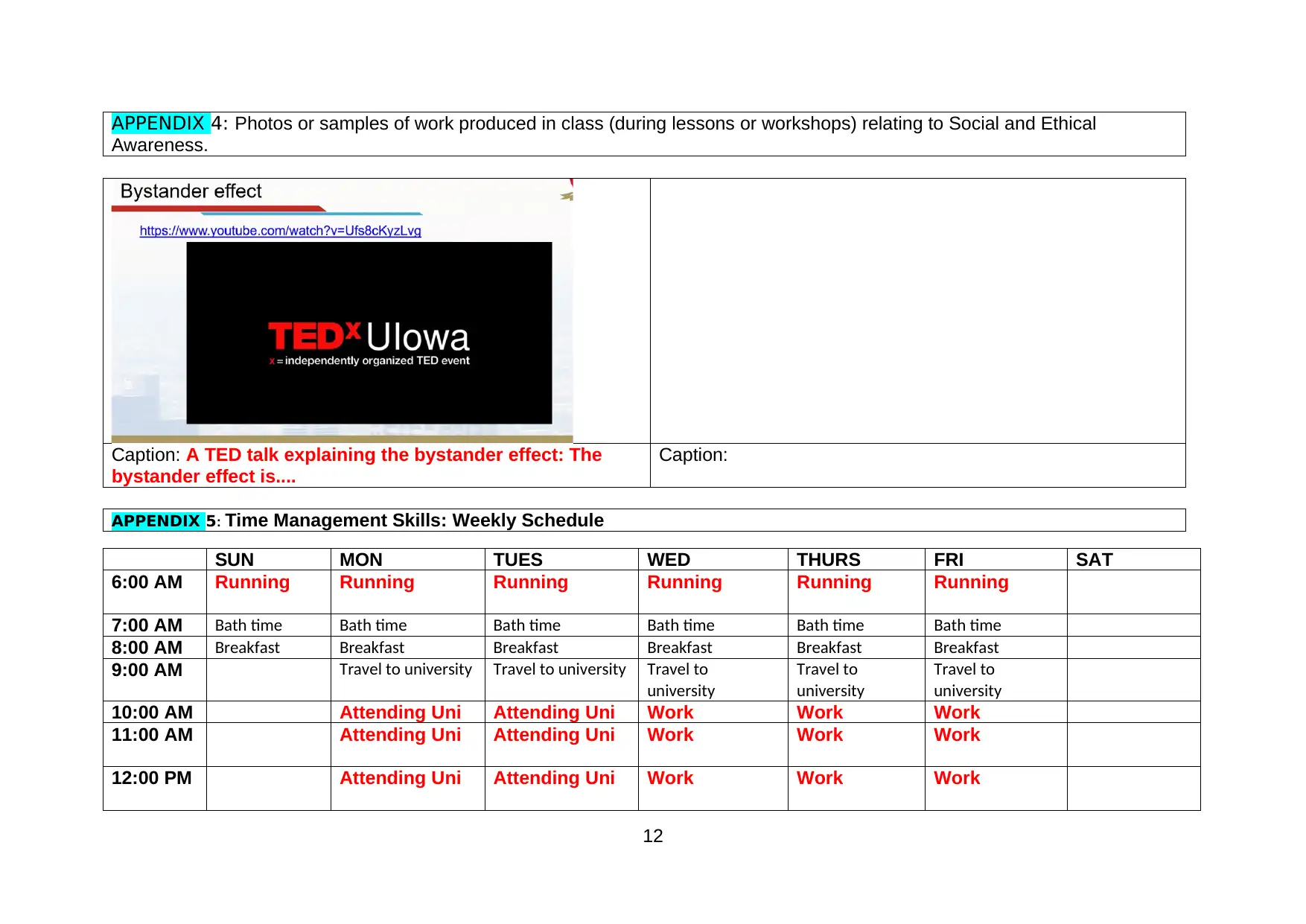Click the 12:00 PM row label
Screen dimensions: 1306x924
151,778
